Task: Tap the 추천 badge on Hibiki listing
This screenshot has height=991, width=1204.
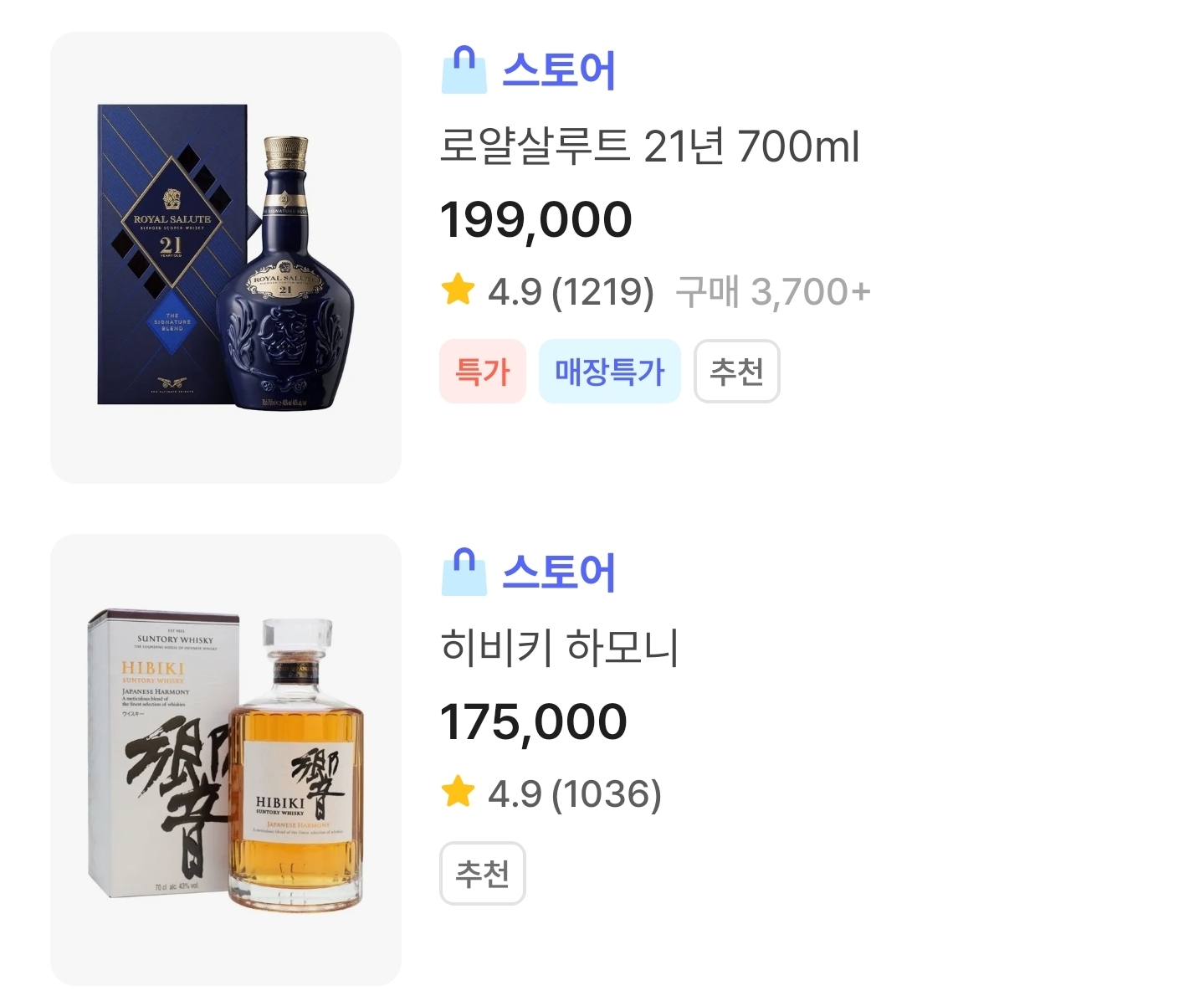Action: [482, 874]
